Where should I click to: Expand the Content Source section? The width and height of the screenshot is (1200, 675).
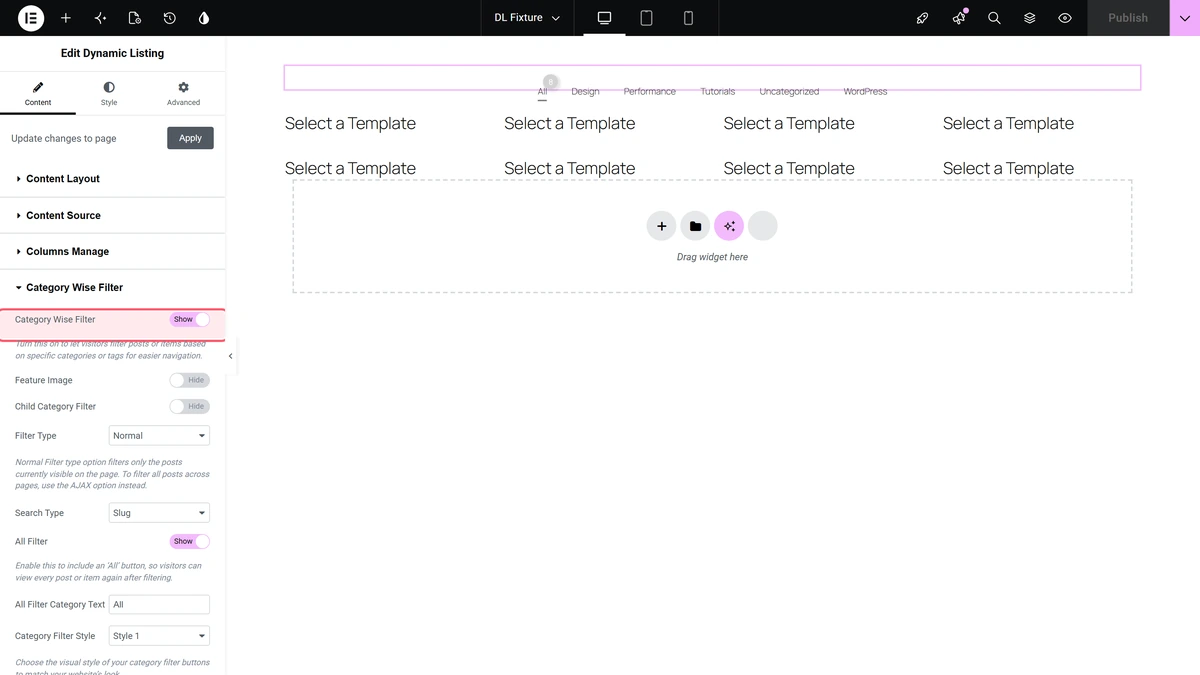coord(112,215)
